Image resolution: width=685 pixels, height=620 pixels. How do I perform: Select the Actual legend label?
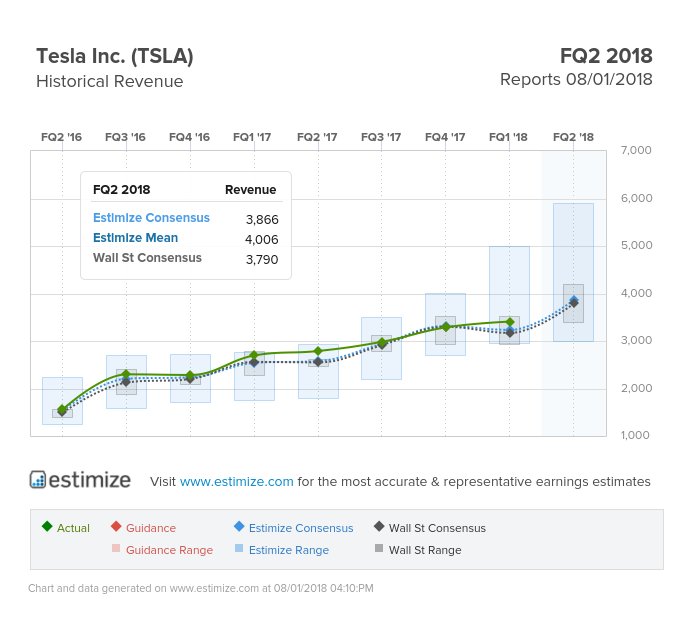pos(73,528)
